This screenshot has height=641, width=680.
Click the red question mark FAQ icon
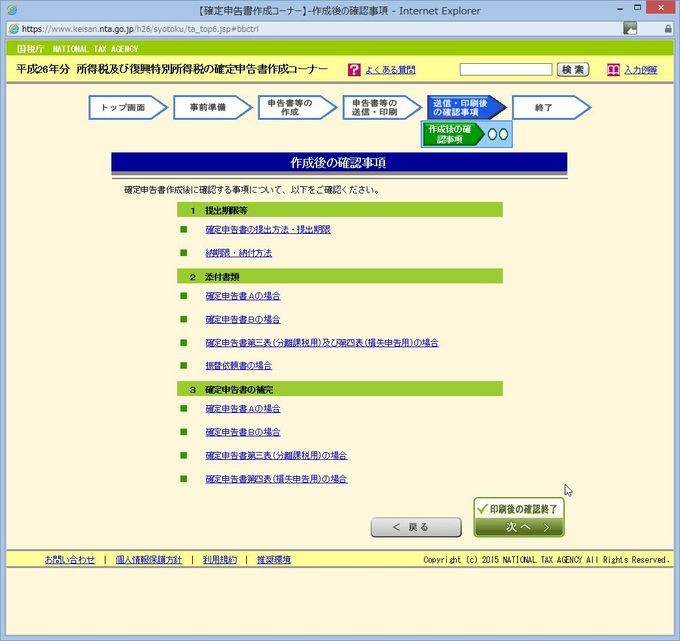tap(354, 70)
